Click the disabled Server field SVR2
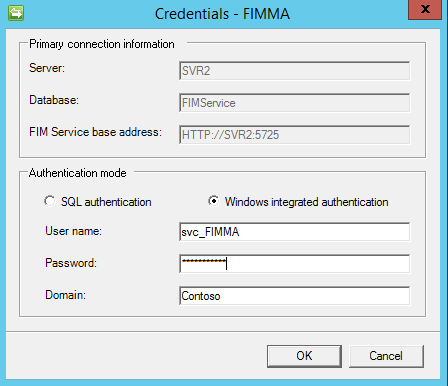Image resolution: width=448 pixels, height=386 pixels. pyautogui.click(x=295, y=71)
